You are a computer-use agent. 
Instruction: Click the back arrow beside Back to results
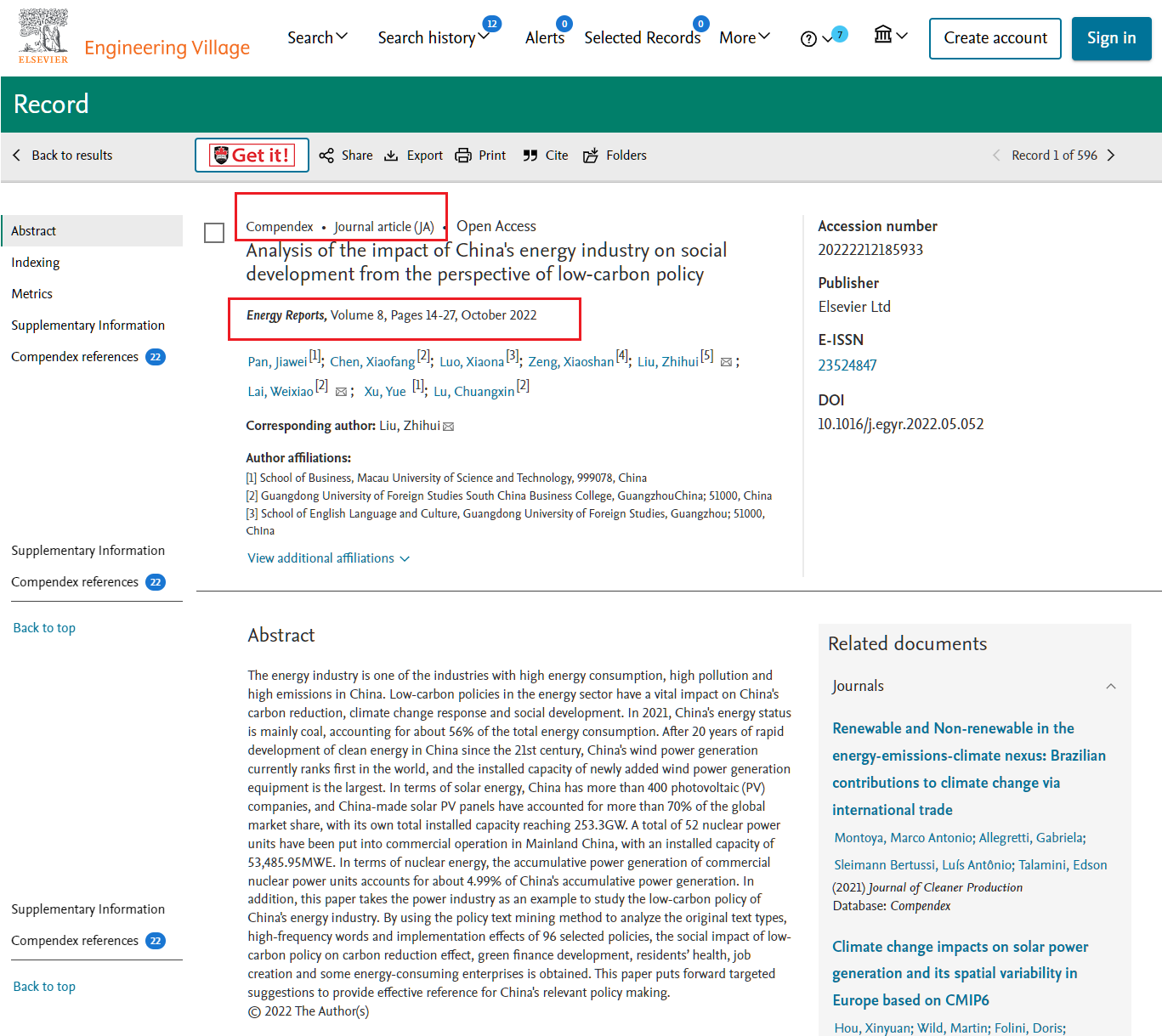point(16,156)
